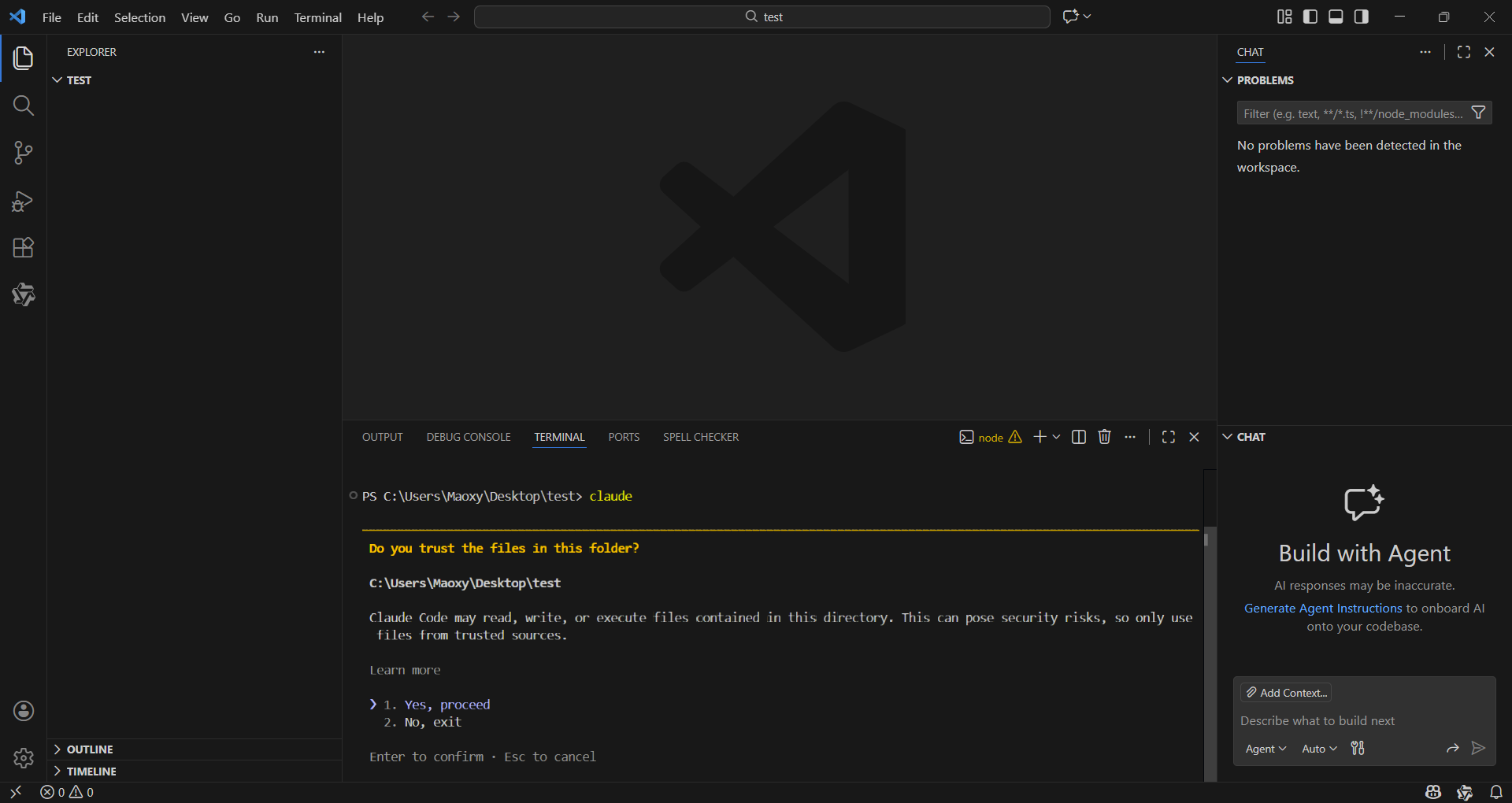Screen dimensions: 1512x803
Task: Switch to the DEBUG CONSOLE tab
Action: click(x=469, y=437)
